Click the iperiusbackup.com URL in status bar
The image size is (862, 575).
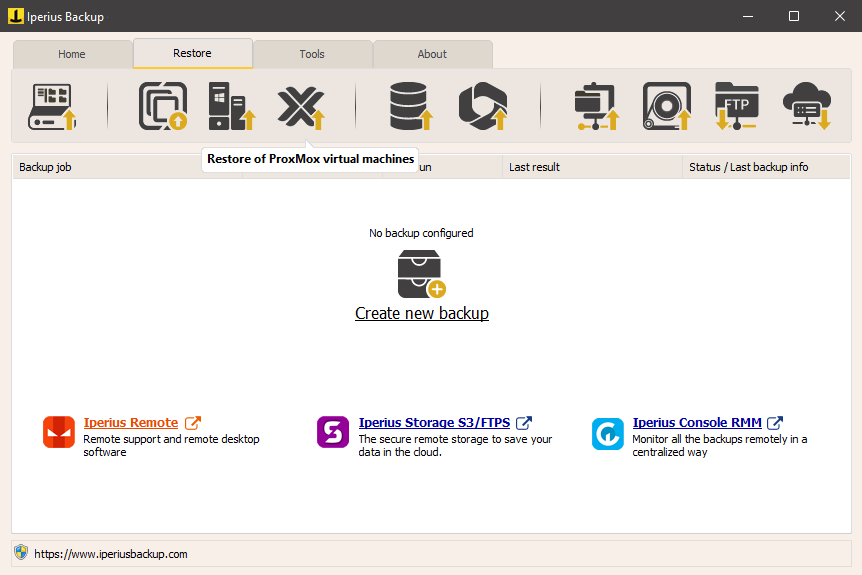click(110, 554)
